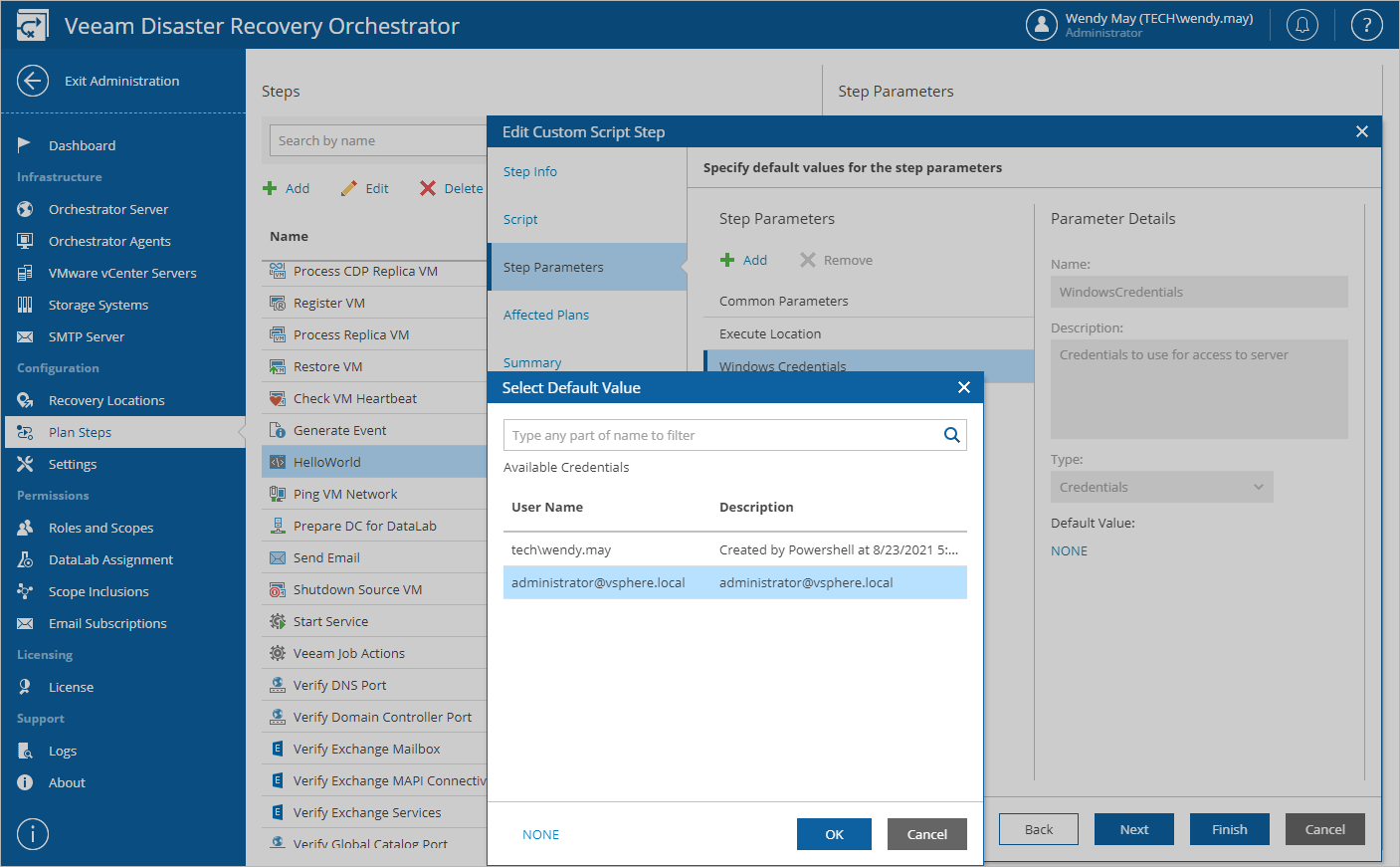This screenshot has width=1400, height=867.
Task: Click the parameter Description text area
Action: [x=1199, y=389]
